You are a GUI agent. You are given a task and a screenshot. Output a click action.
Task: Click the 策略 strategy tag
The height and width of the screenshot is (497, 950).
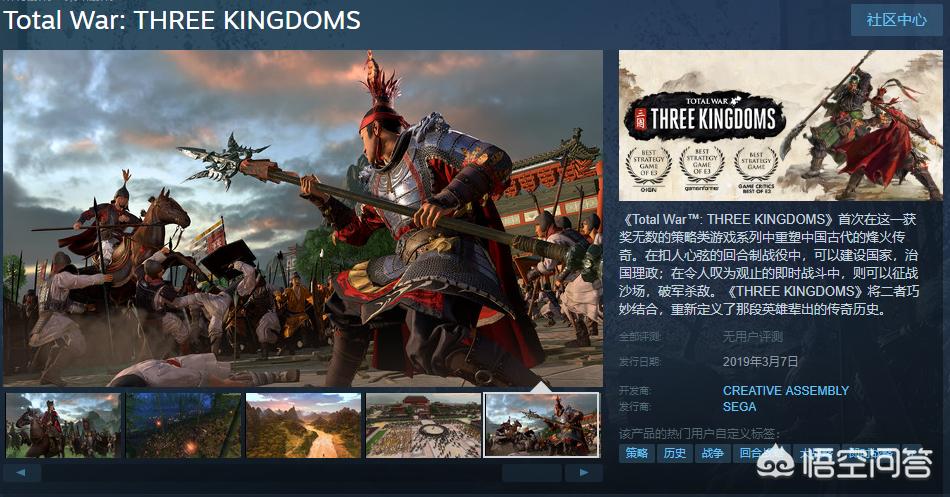tap(637, 453)
